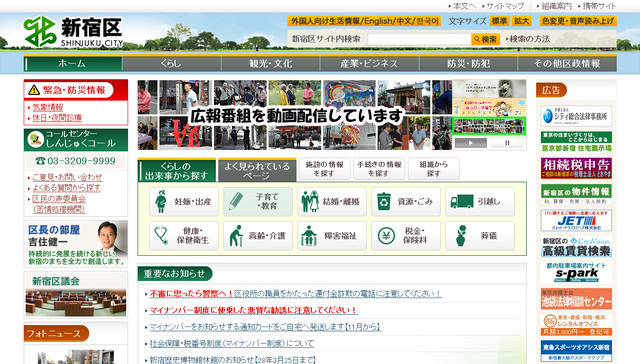The height and width of the screenshot is (364, 640).
Task: Open the 東急スポーツオアシス新宿 ad
Action: click(x=576, y=351)
